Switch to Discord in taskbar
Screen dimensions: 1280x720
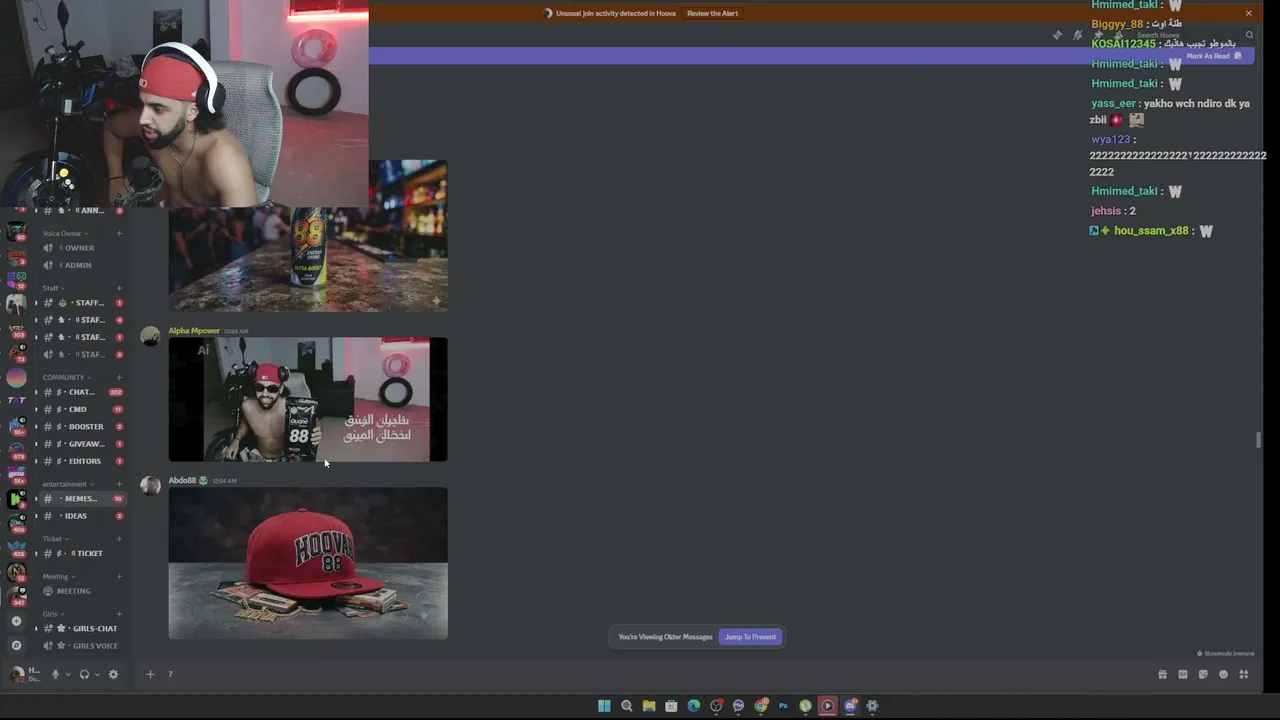click(x=850, y=706)
